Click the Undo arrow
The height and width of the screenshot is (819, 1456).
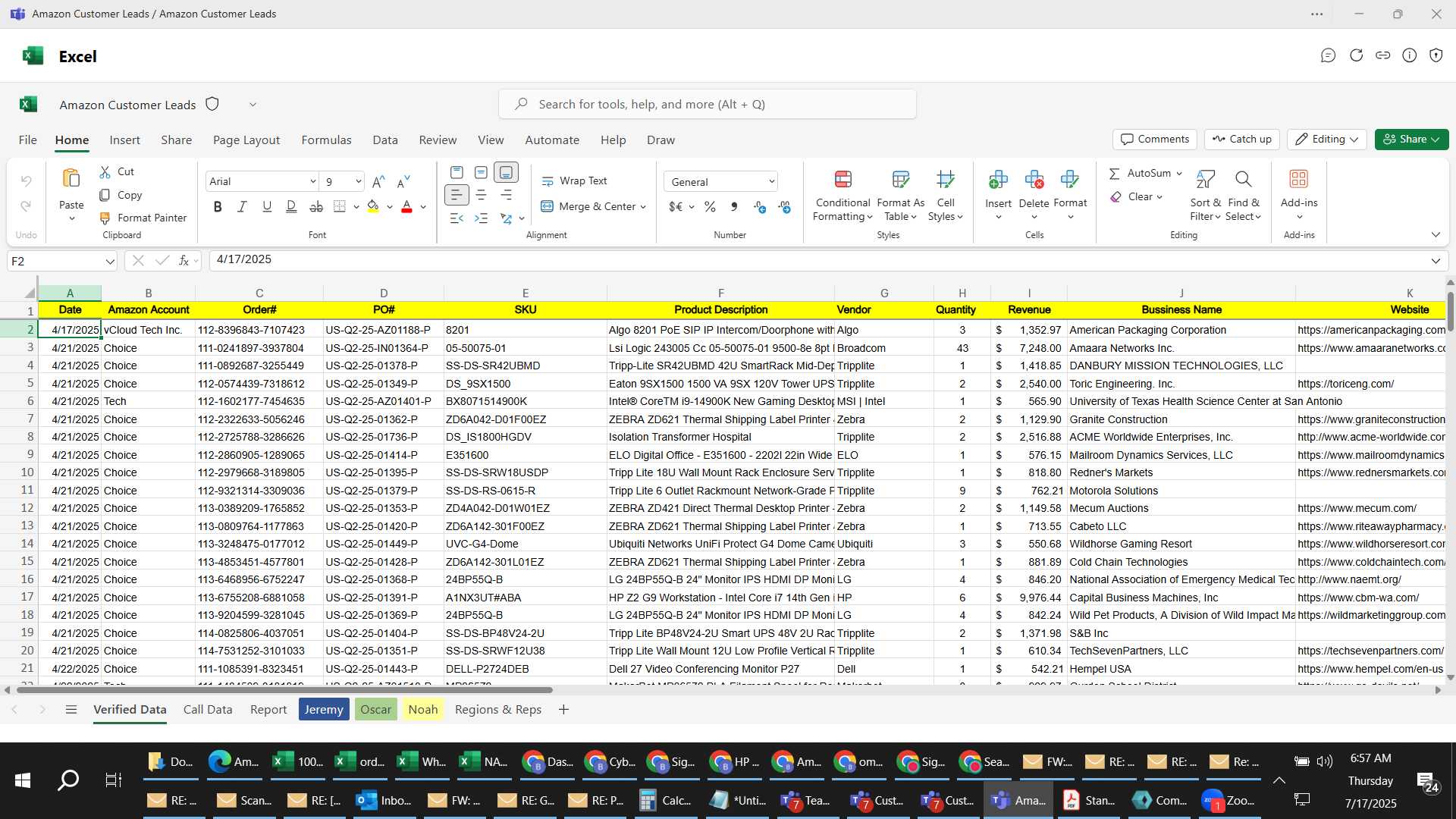(26, 181)
